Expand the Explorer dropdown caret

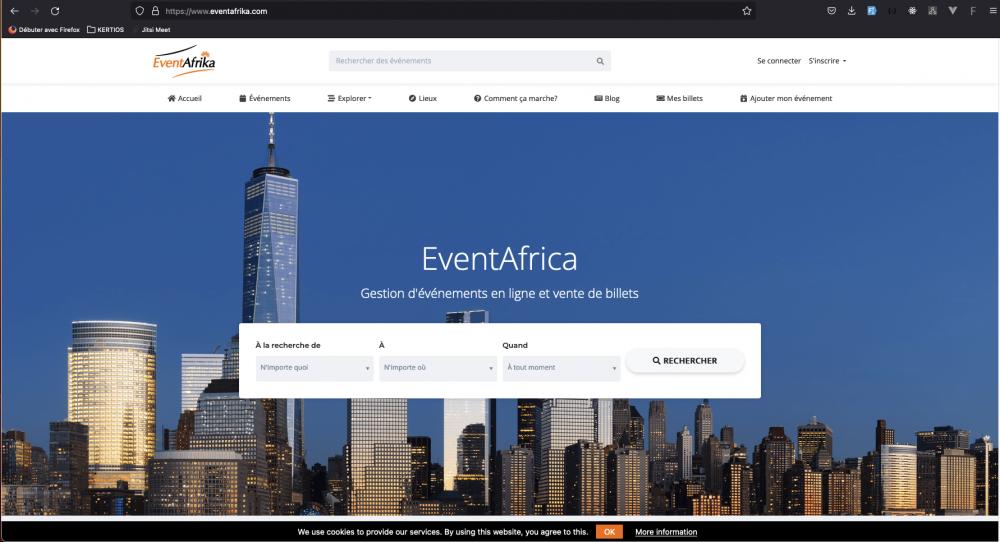click(x=370, y=98)
